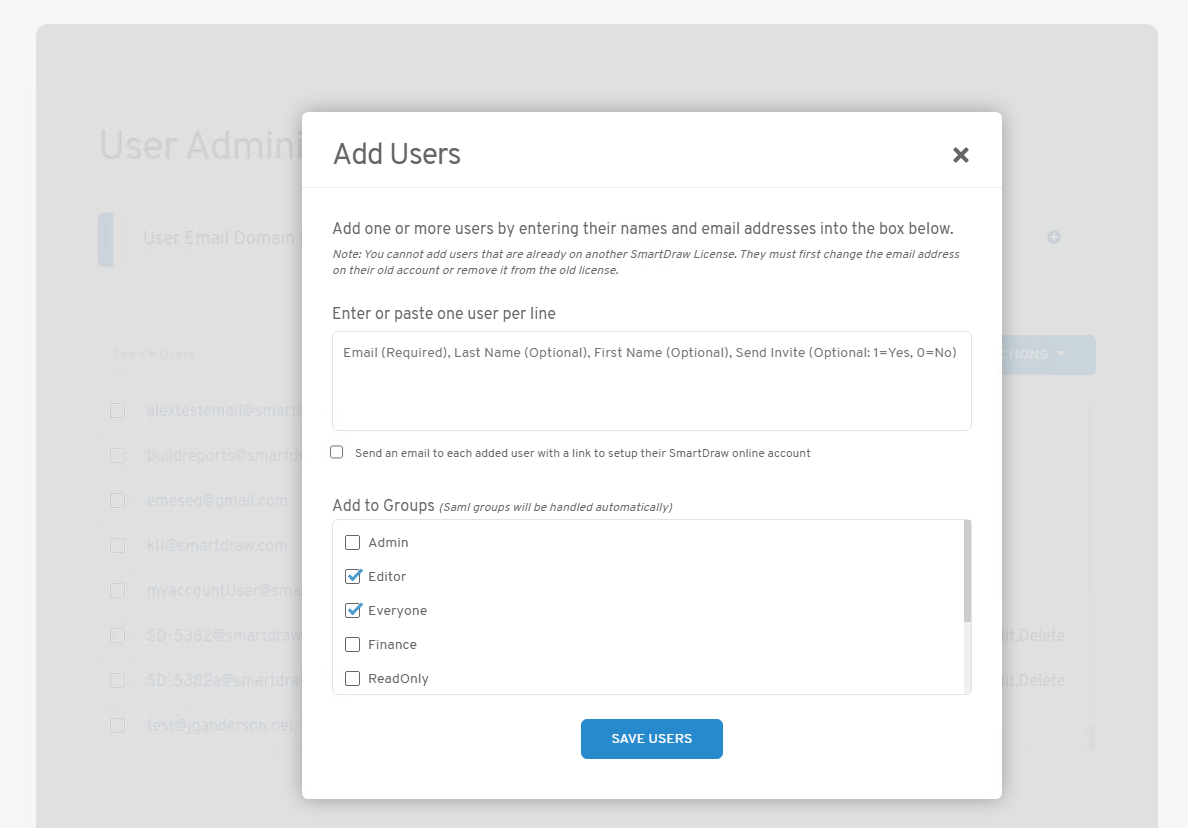Click the plus icon beside email domain

tap(1053, 237)
